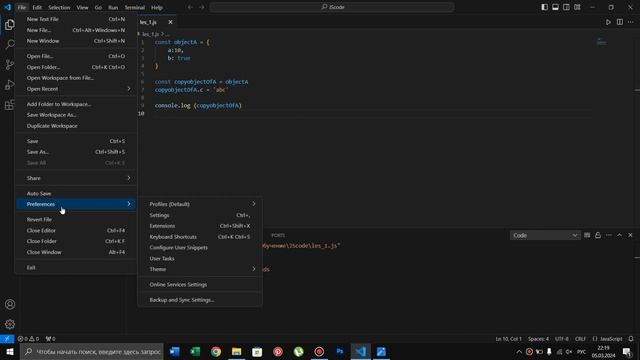Close the les_1.js editor tab
The width and height of the screenshot is (640, 360).
click(170, 22)
